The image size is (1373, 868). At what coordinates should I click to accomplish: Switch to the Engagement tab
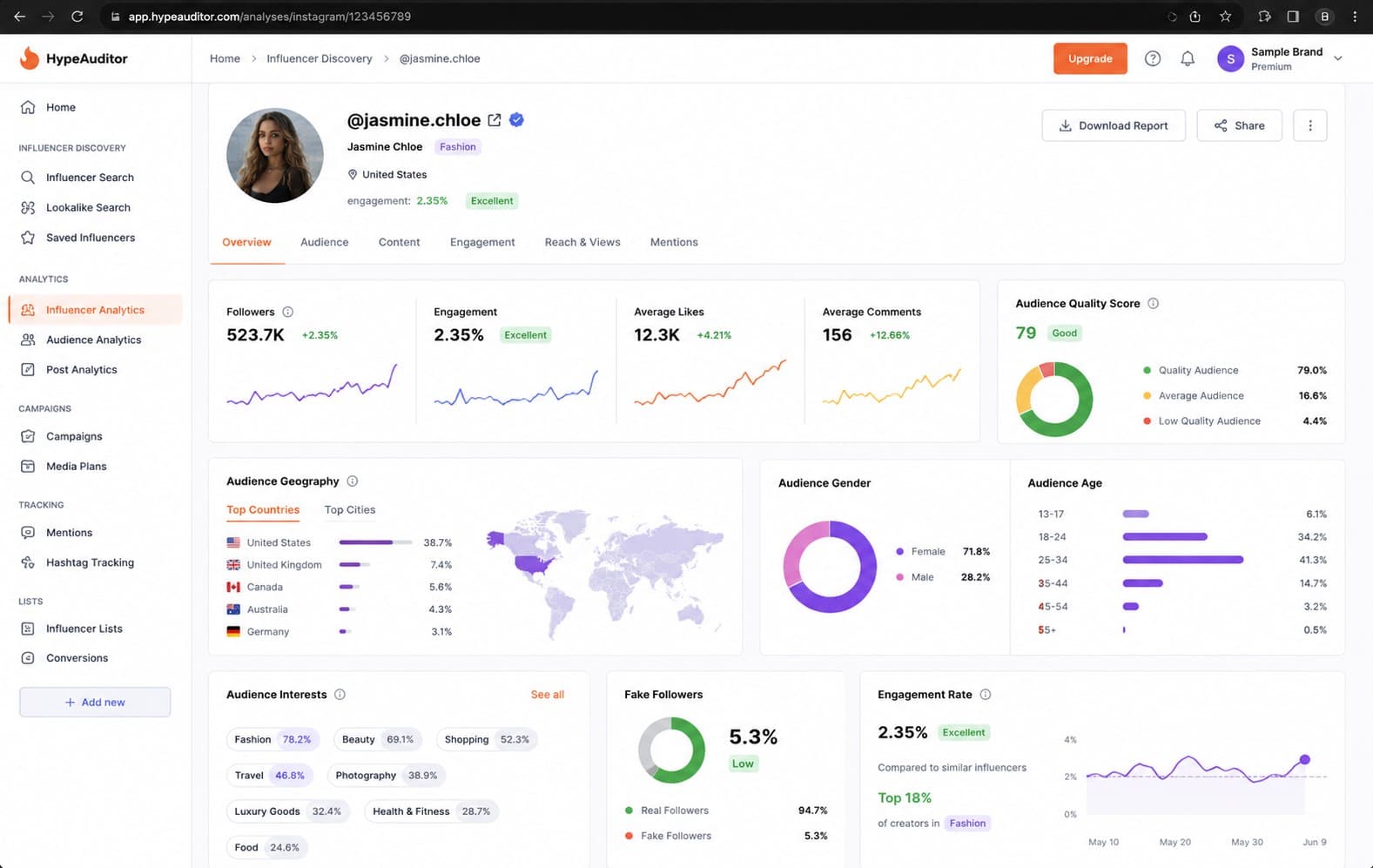point(482,242)
